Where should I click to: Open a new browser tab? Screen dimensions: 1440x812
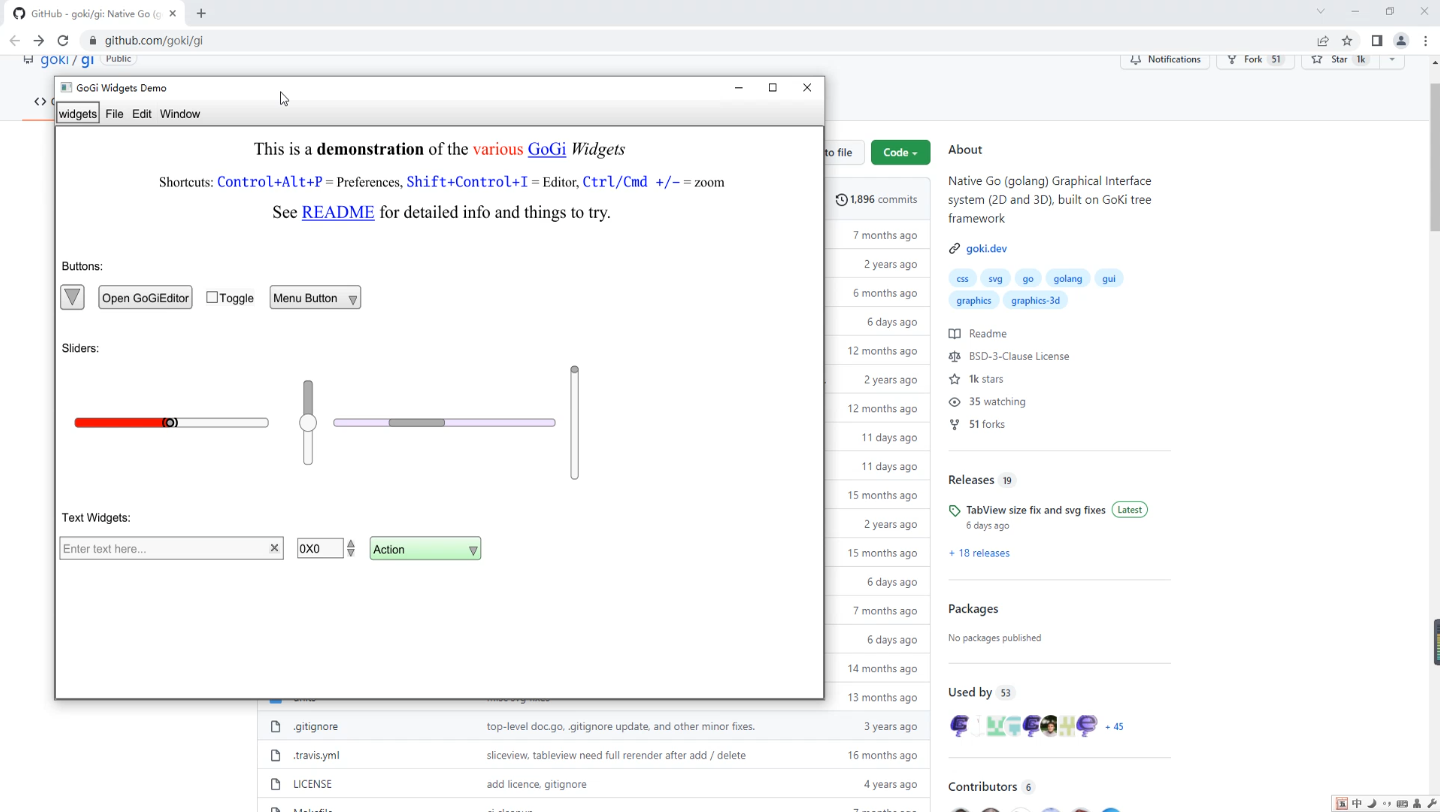(x=201, y=13)
